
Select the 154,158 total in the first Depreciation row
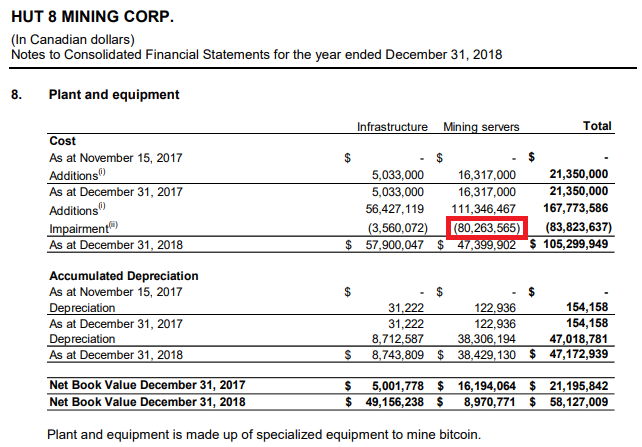click(587, 307)
